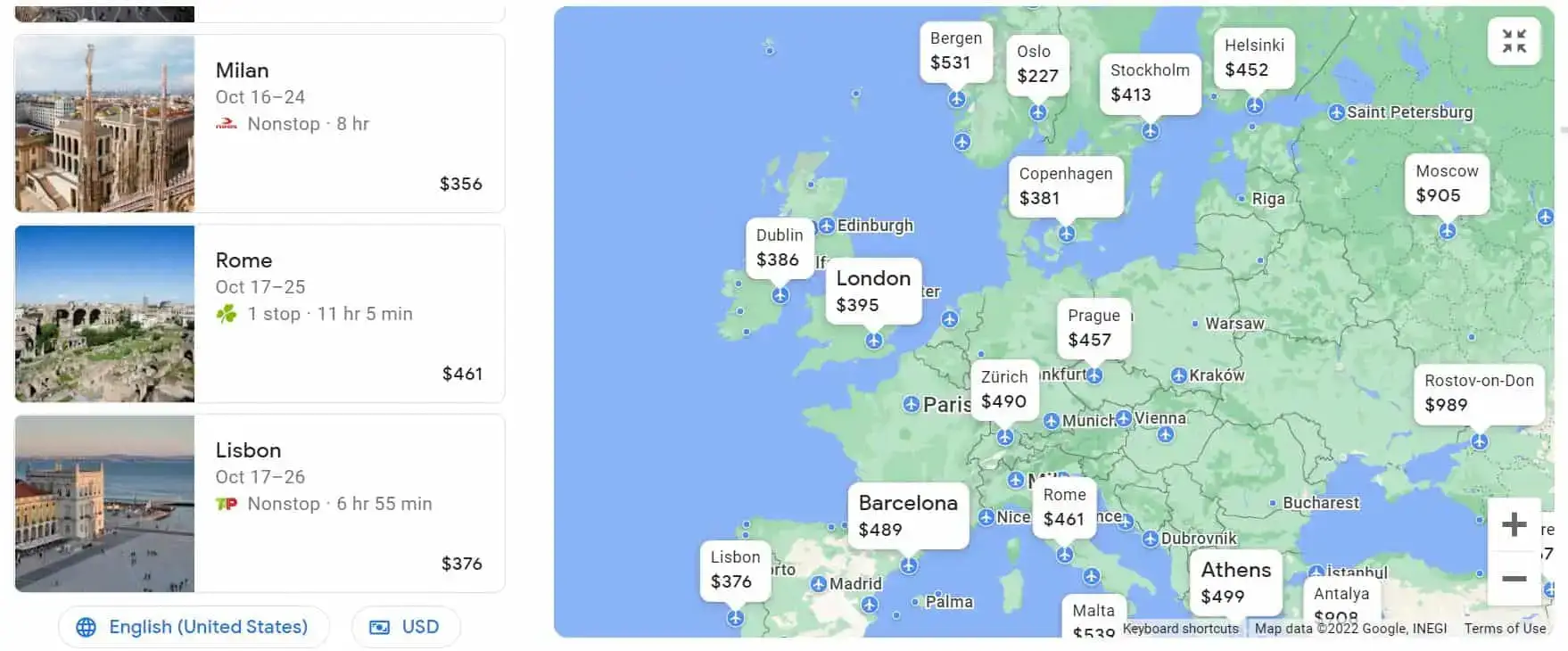Click the Edinburgh airport pin
The image size is (1568, 651).
[x=827, y=226]
